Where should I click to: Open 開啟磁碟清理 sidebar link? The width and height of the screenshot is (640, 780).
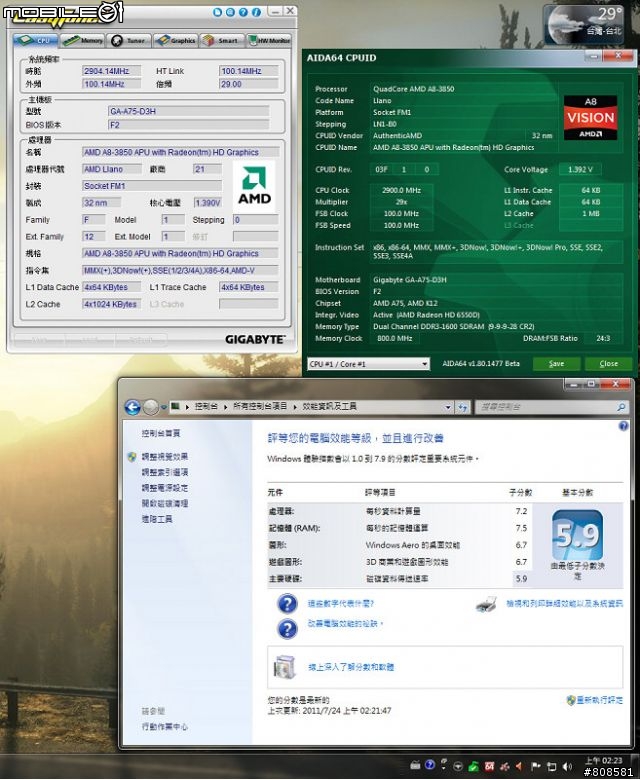point(165,503)
